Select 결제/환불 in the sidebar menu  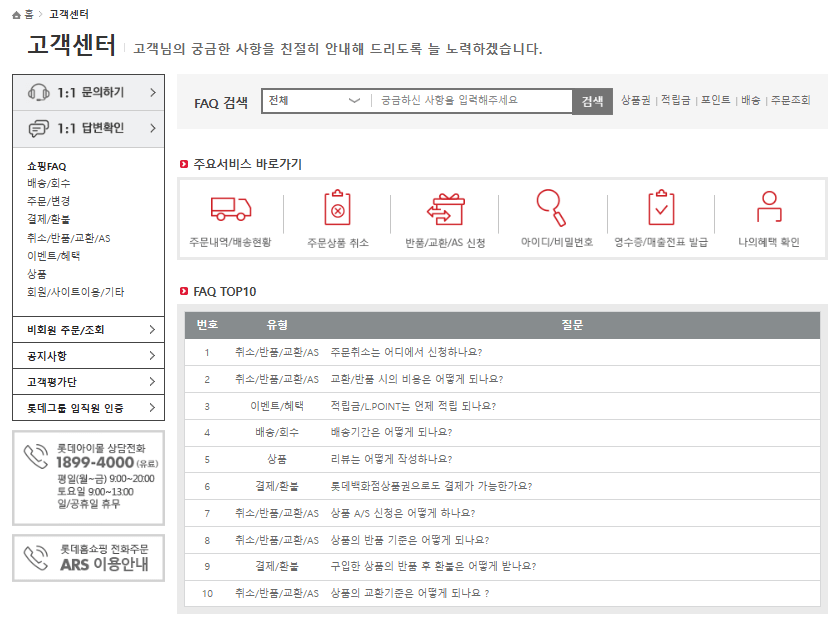point(49,219)
